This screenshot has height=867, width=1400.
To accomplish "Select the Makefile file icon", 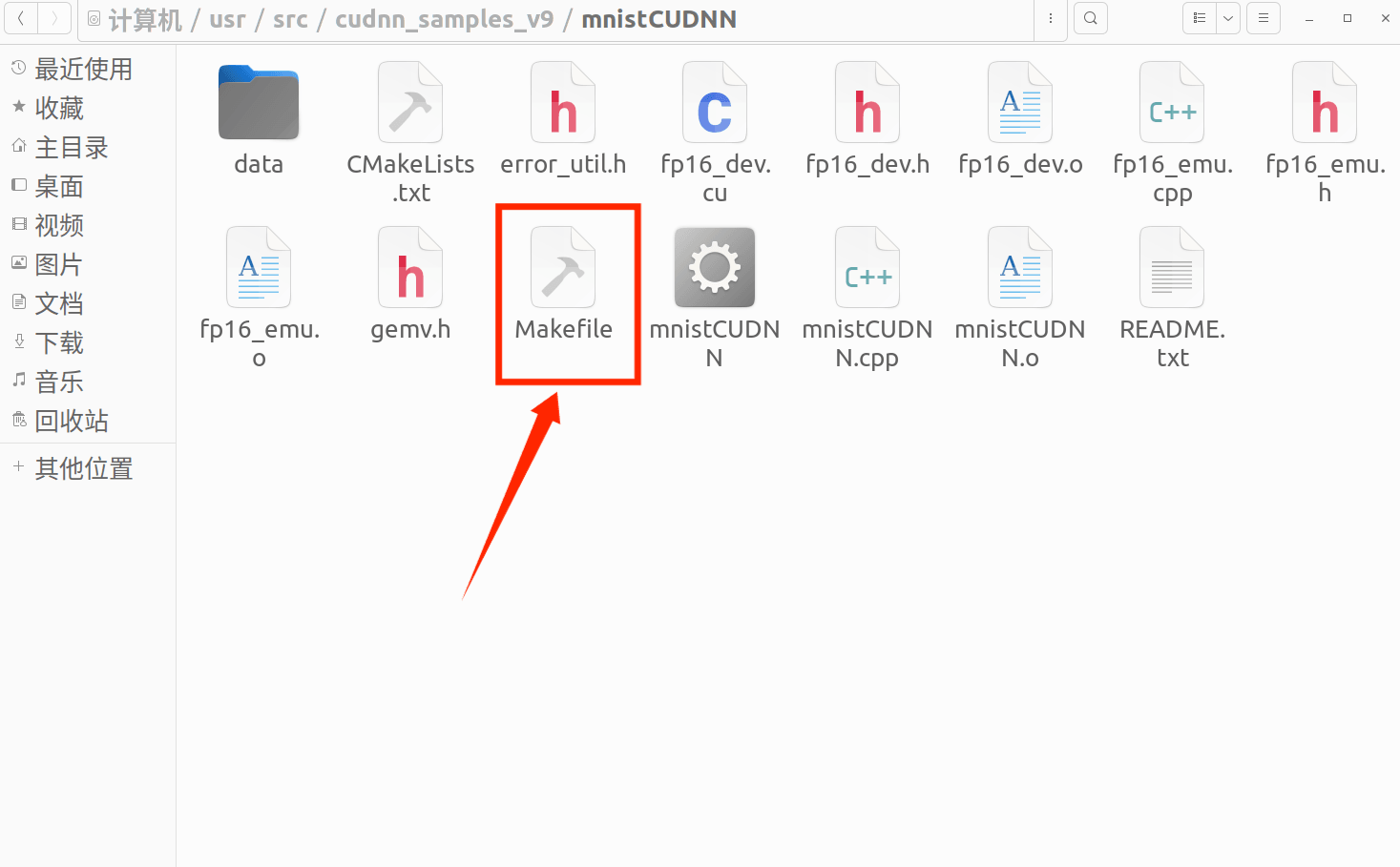I will (563, 267).
